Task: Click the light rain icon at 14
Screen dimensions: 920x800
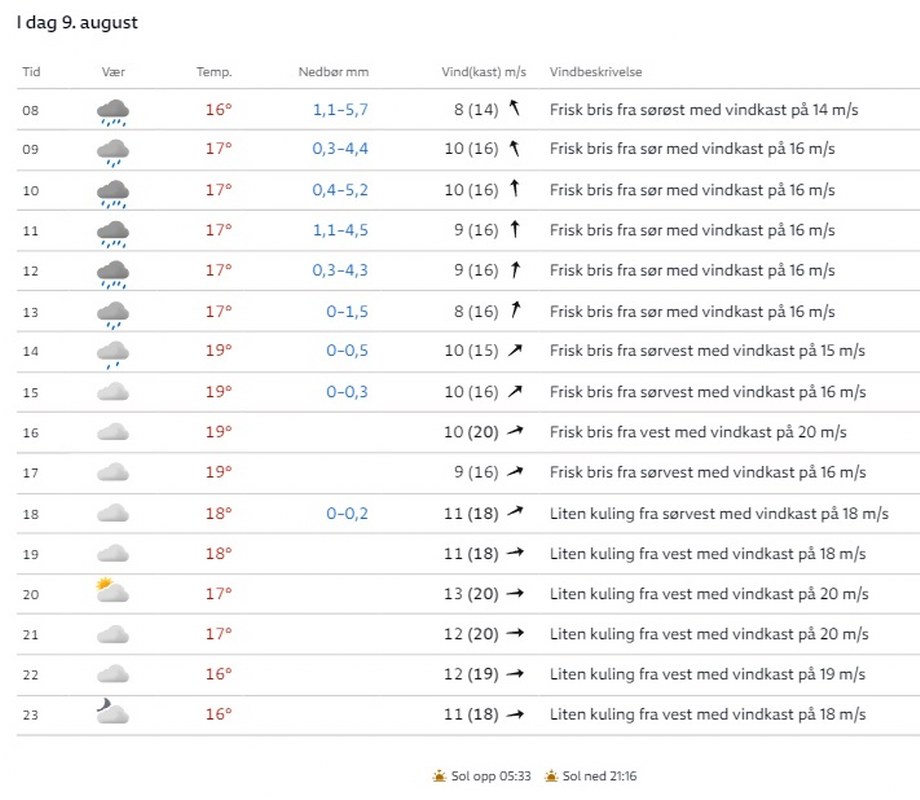Action: point(113,353)
